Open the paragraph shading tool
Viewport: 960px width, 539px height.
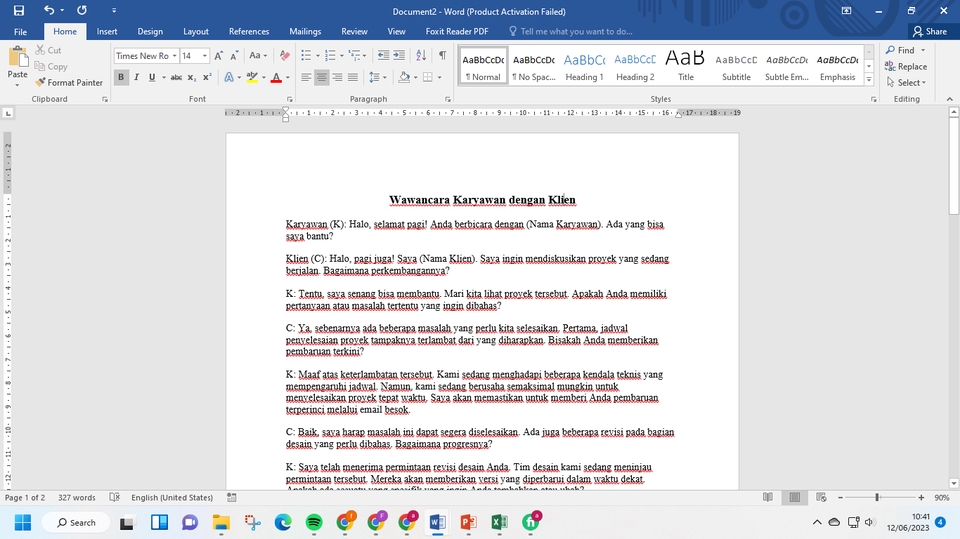[403, 77]
